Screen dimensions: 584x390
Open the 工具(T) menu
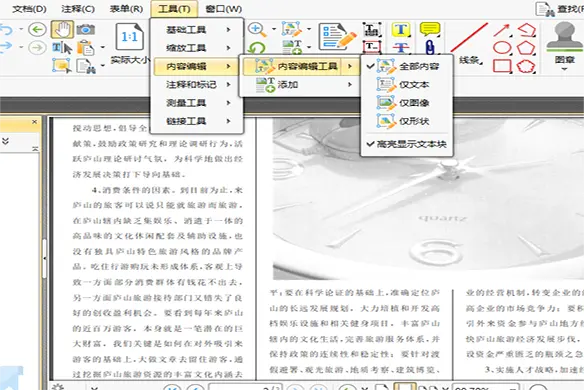coord(174,9)
